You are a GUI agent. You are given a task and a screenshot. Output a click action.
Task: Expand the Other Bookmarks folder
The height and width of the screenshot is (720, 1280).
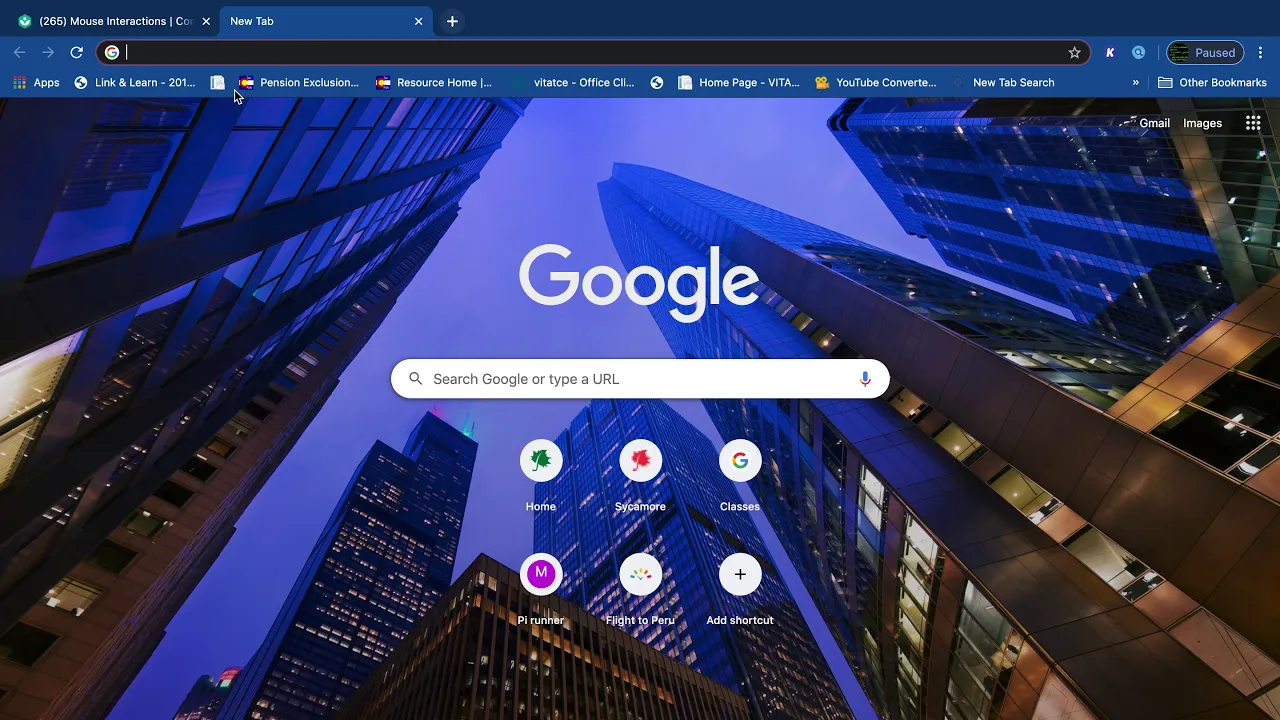coord(1212,83)
